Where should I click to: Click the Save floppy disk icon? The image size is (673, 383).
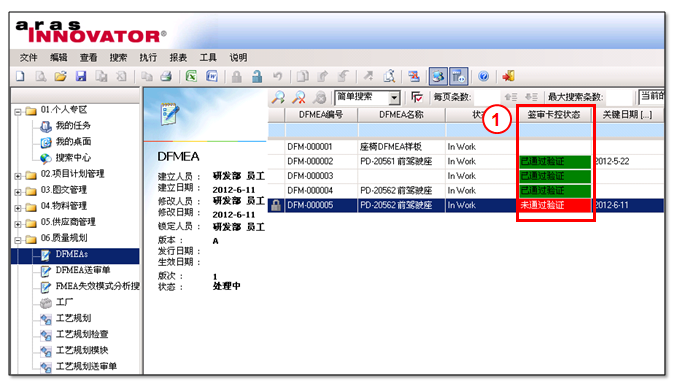tap(81, 76)
